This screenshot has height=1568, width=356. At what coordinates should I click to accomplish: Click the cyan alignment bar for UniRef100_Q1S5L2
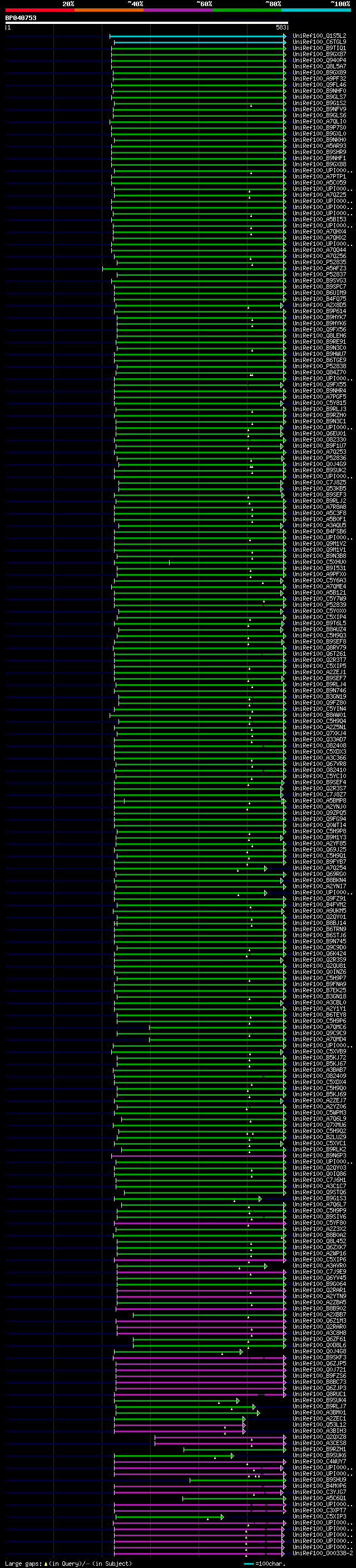click(198, 36)
